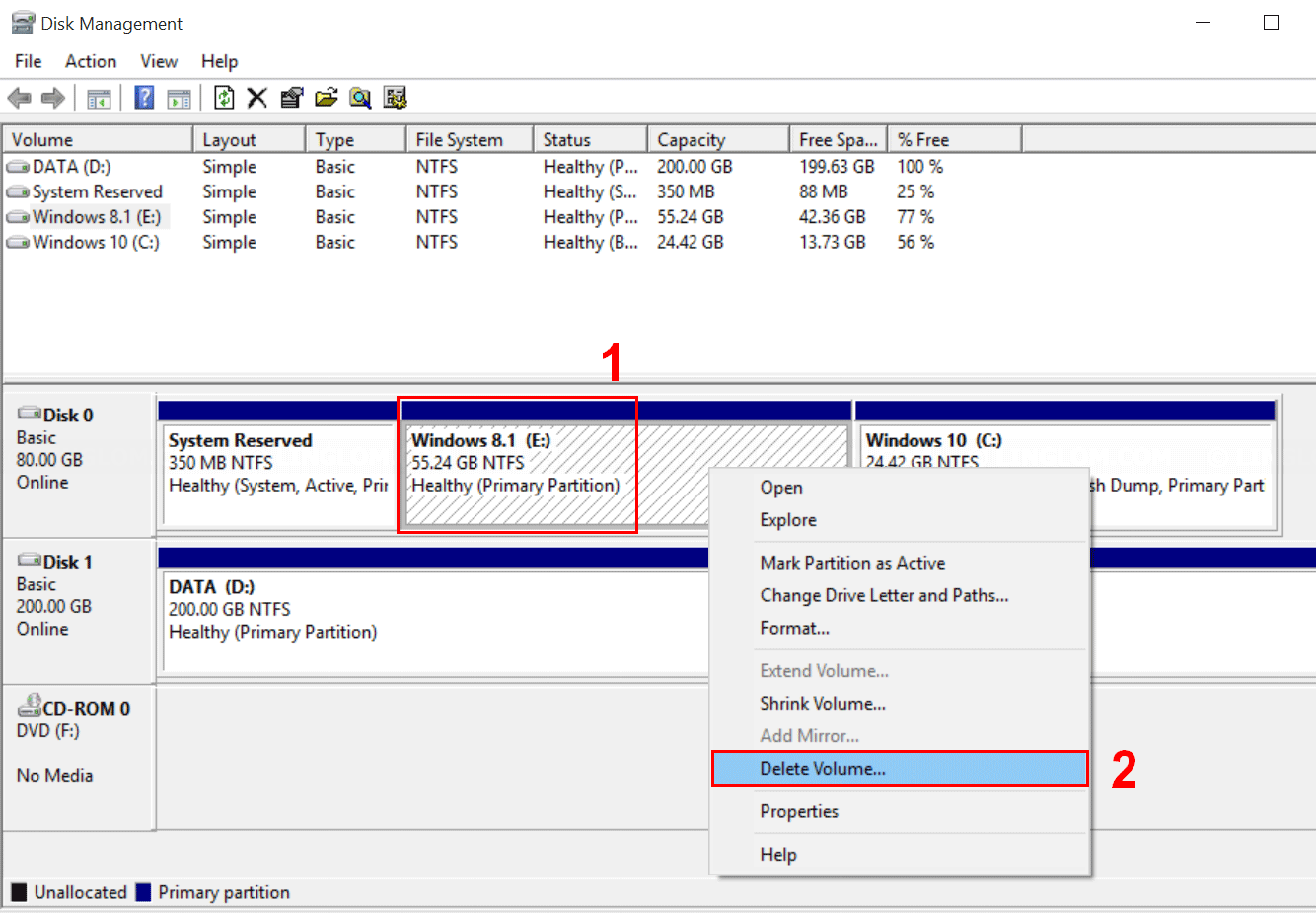The image size is (1316, 913).
Task: Click the 55.24 GB capacity cell
Action: coord(690,217)
